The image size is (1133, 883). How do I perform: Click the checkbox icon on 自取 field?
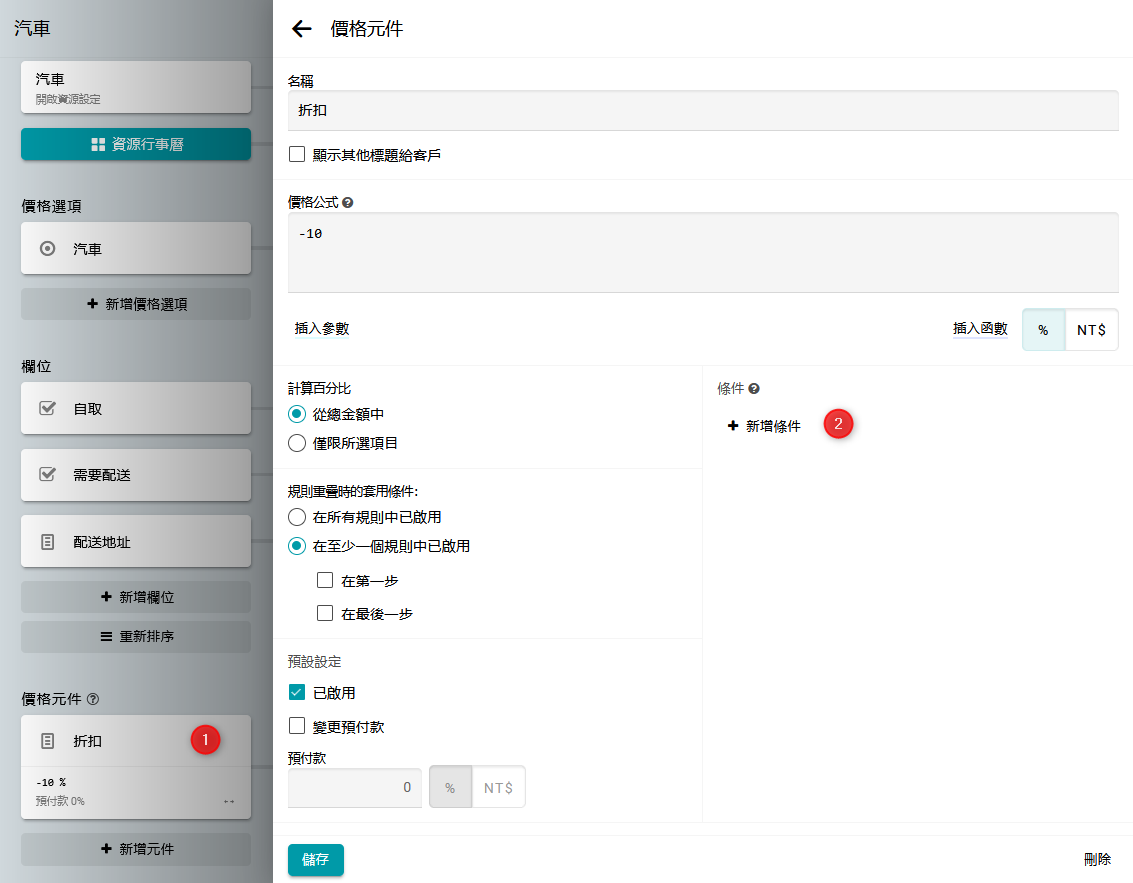(47, 409)
